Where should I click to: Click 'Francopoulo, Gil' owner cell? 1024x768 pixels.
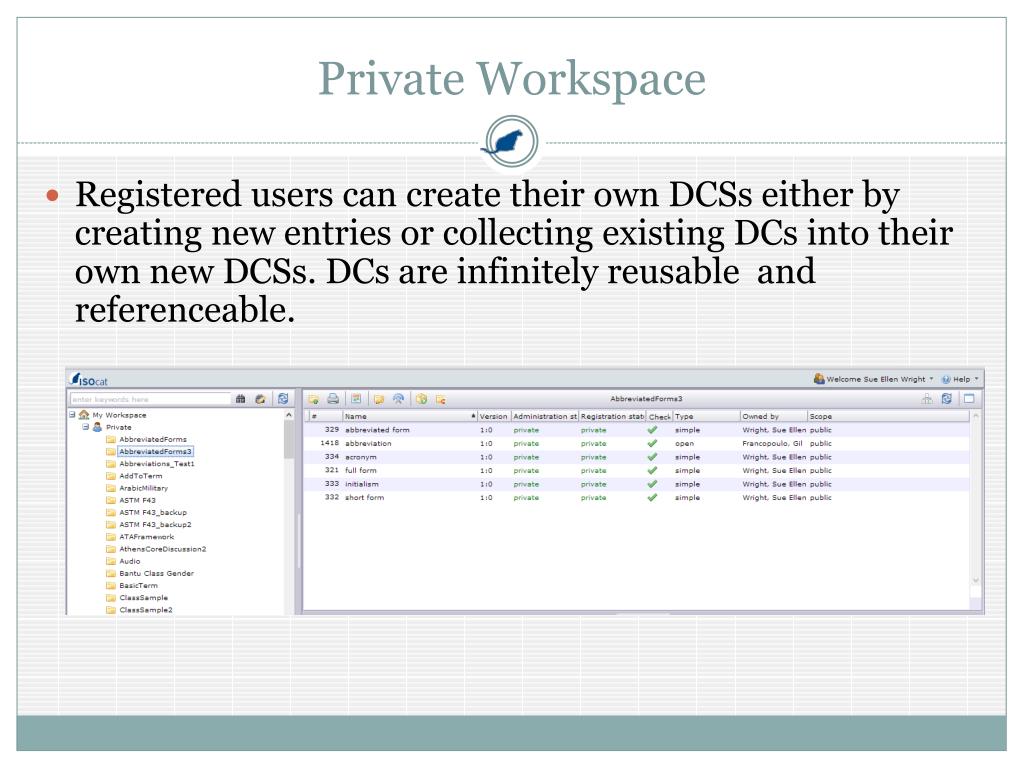point(773,443)
